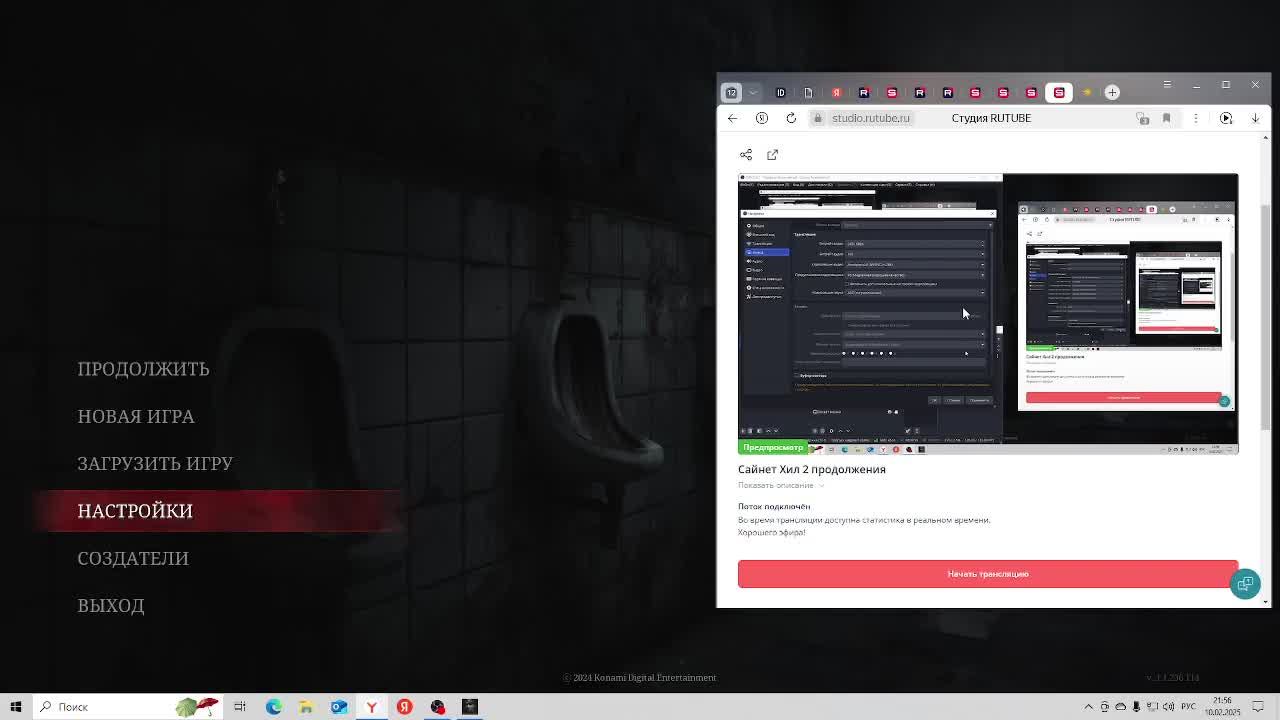The width and height of the screenshot is (1280, 720).
Task: Switch to the game on the taskbar
Action: point(470,707)
